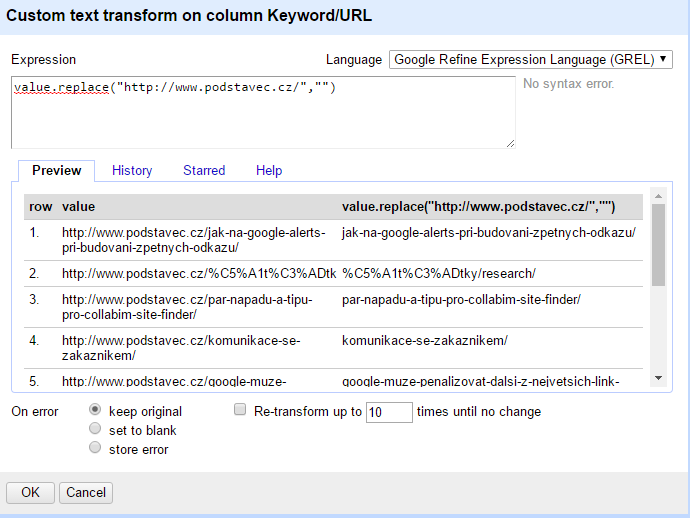Click row 4 original URL komunikace-se-zakaznikem
The image size is (690, 518).
tap(181, 348)
